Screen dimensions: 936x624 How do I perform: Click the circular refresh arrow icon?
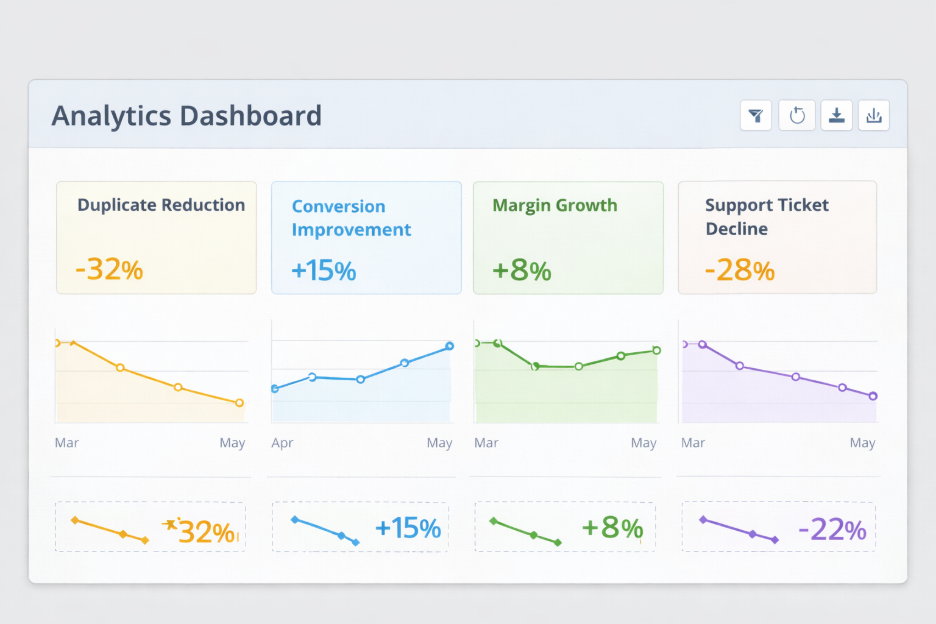pyautogui.click(x=797, y=116)
